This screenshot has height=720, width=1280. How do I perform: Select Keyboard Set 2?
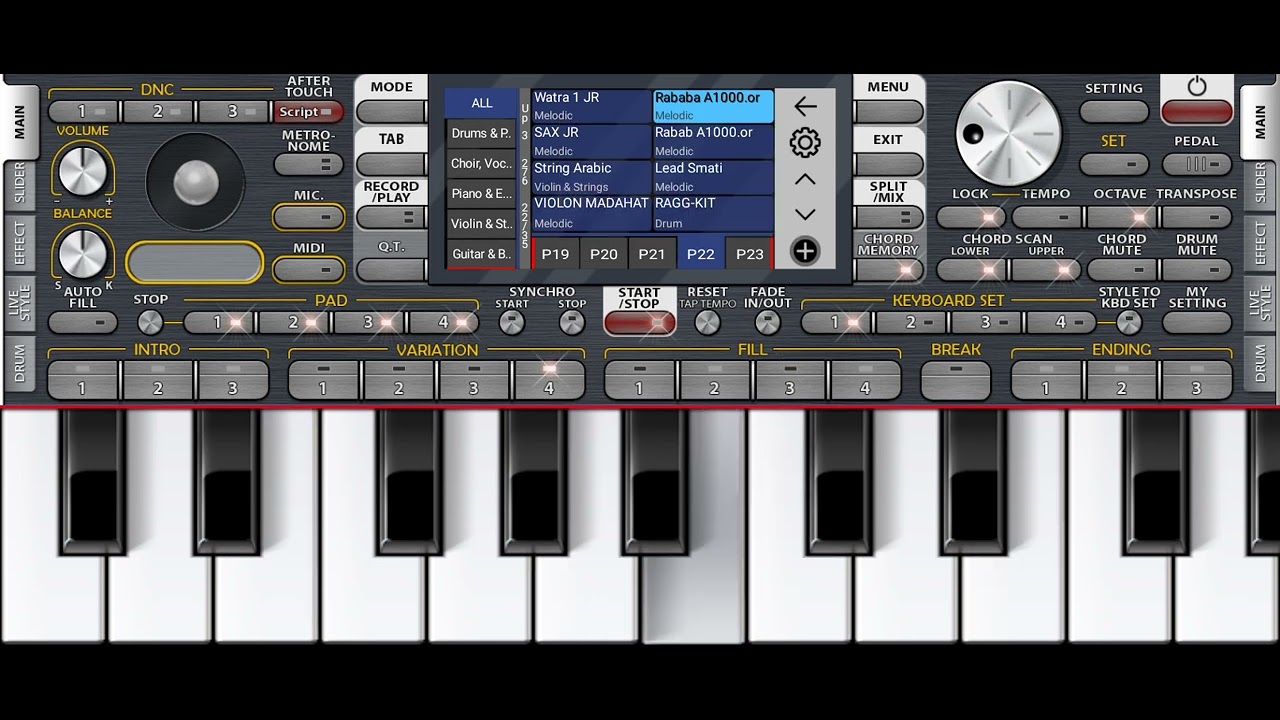click(x=912, y=322)
